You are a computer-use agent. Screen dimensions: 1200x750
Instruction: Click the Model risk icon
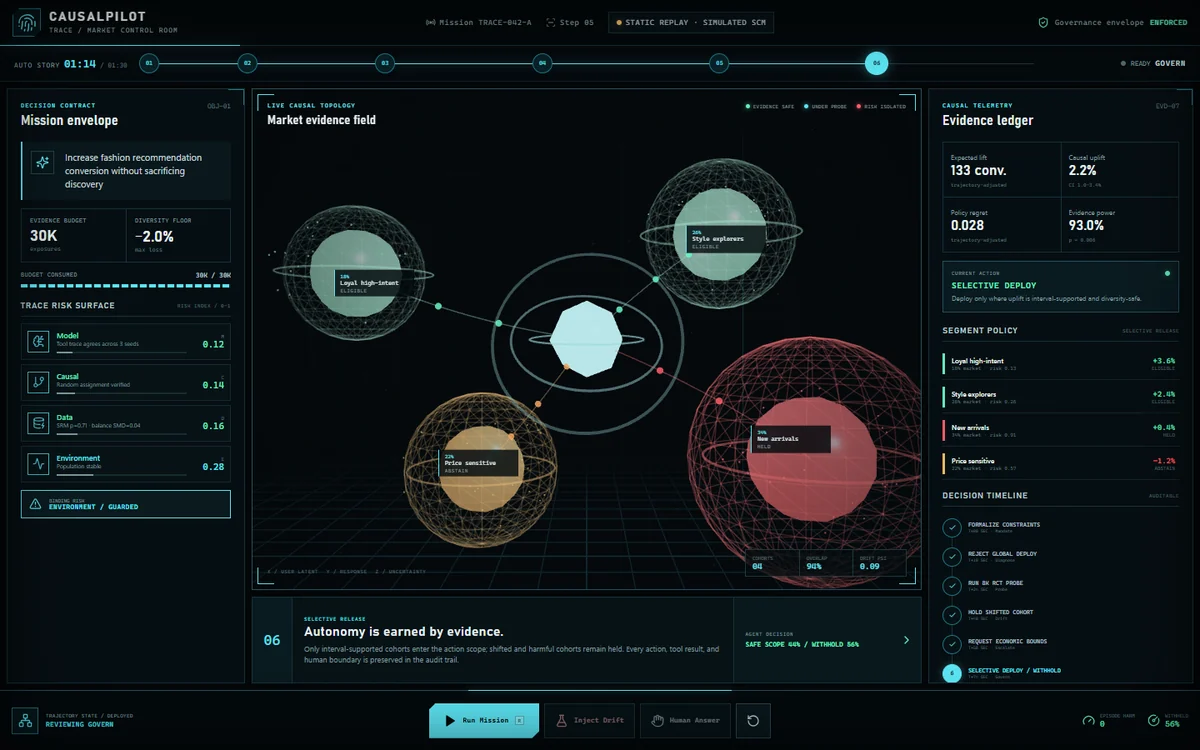pyautogui.click(x=38, y=341)
